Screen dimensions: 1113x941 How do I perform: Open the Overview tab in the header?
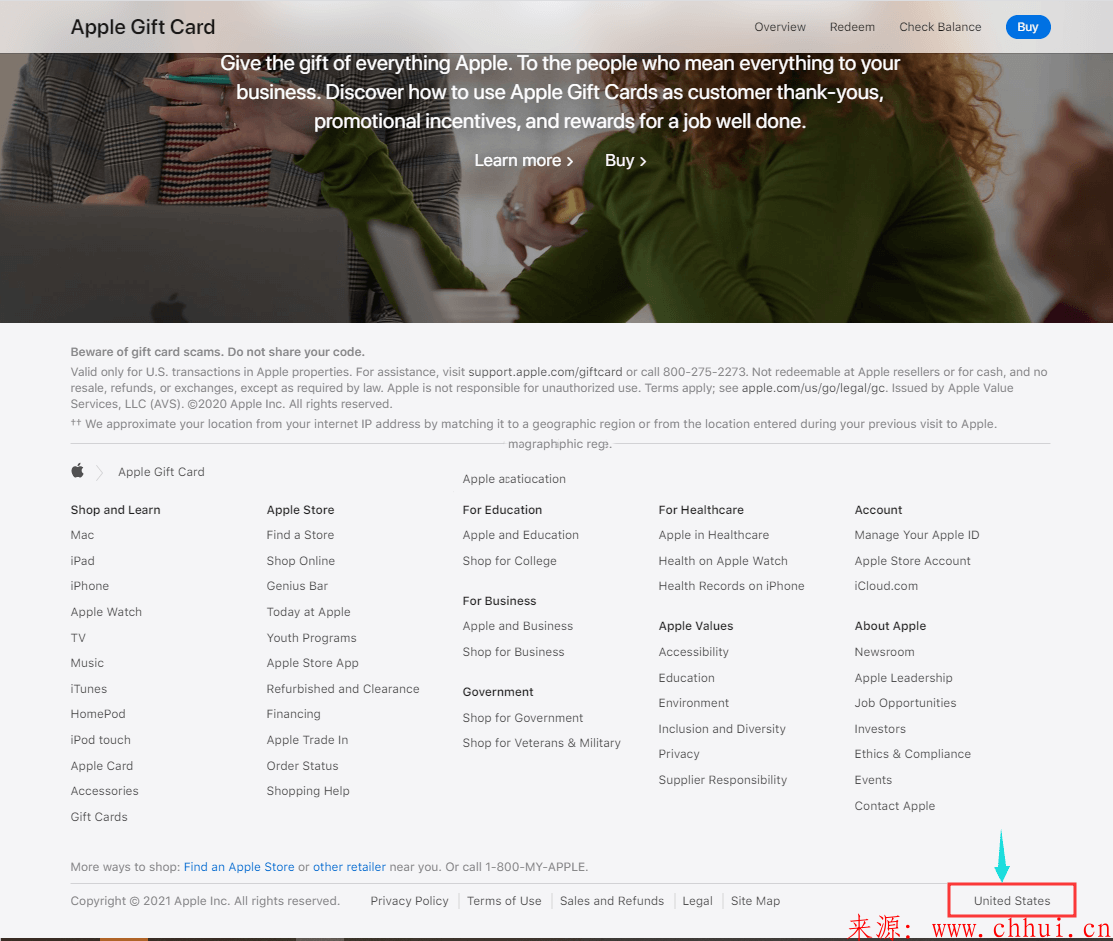pyautogui.click(x=779, y=27)
